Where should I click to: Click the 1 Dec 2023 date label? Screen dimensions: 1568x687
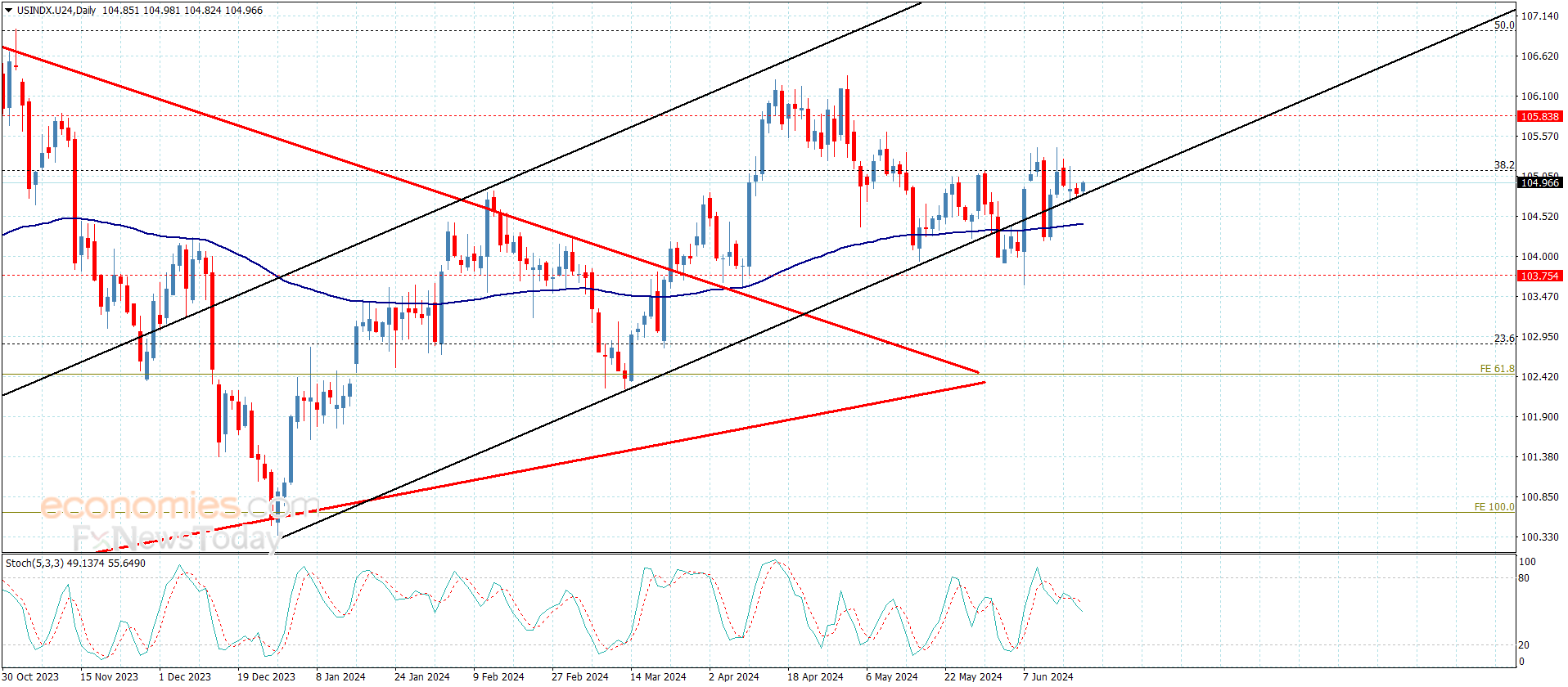(185, 676)
